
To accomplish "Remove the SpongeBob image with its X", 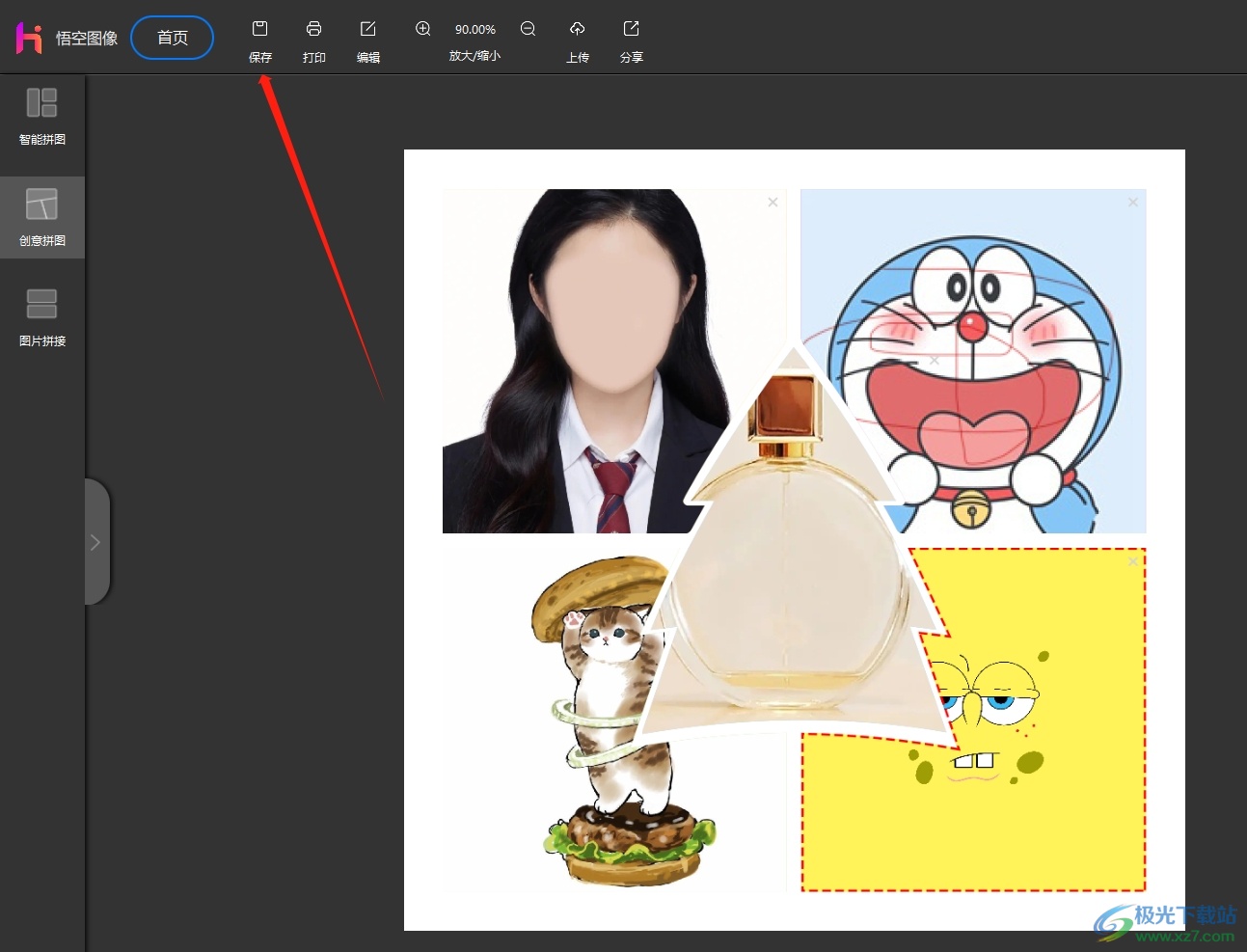I will (1133, 560).
